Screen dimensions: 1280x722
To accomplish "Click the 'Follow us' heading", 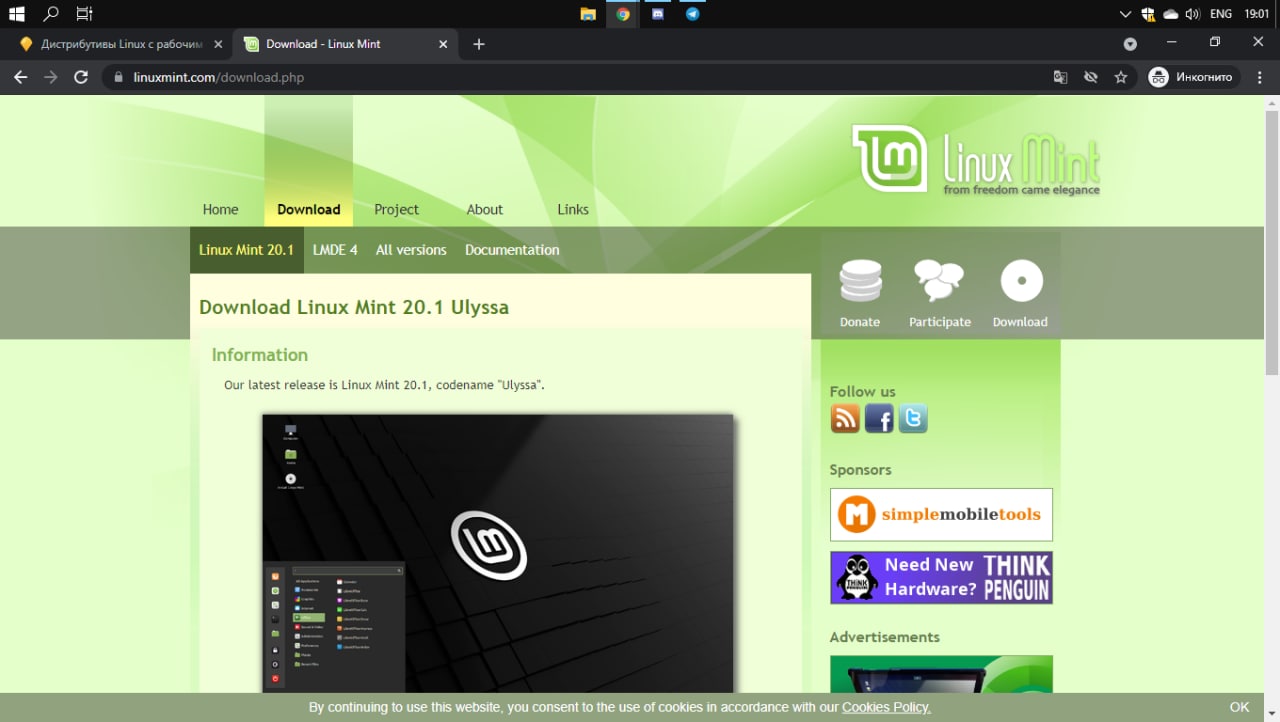I will pyautogui.click(x=862, y=391).
